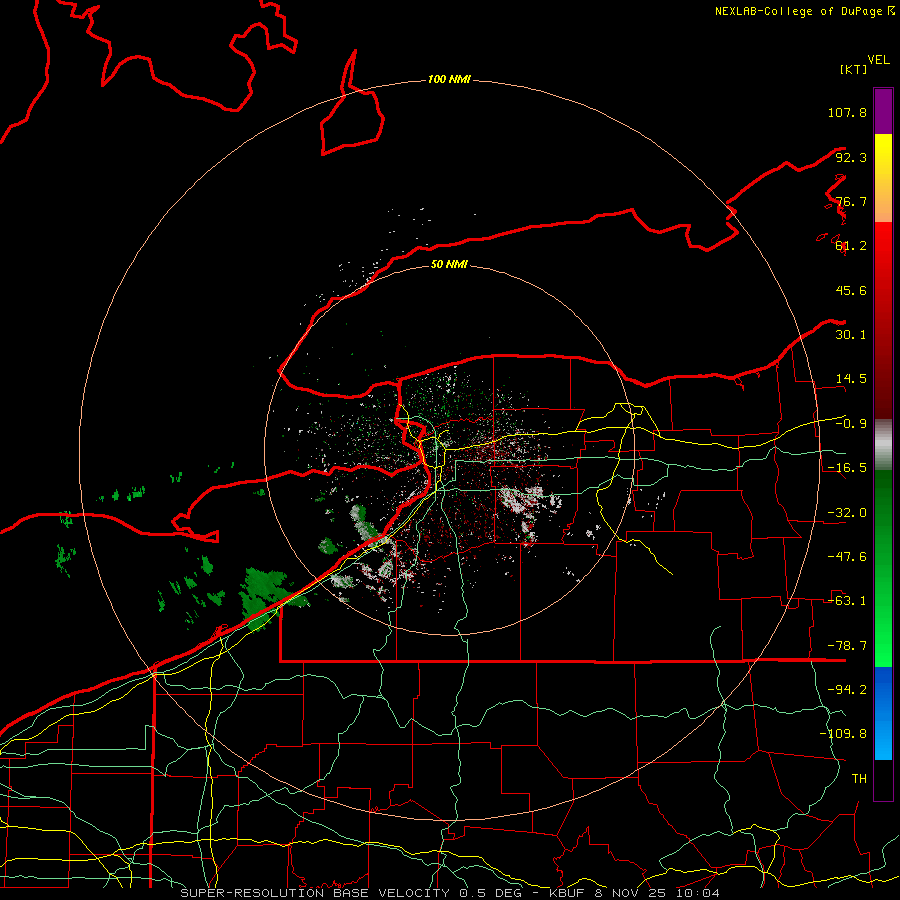Click the 100 NMI range ring label
Viewport: 900px width, 900px height.
coord(449,79)
